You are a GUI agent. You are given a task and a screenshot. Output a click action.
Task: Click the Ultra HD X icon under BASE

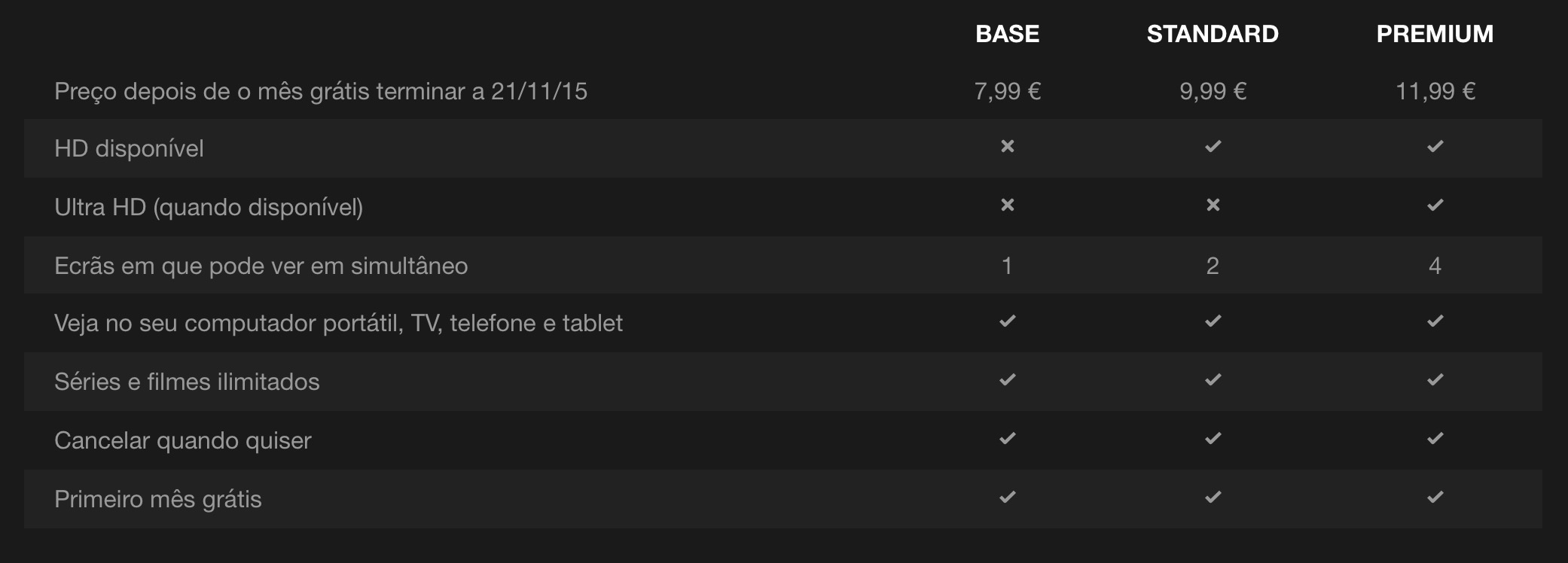click(x=1007, y=205)
